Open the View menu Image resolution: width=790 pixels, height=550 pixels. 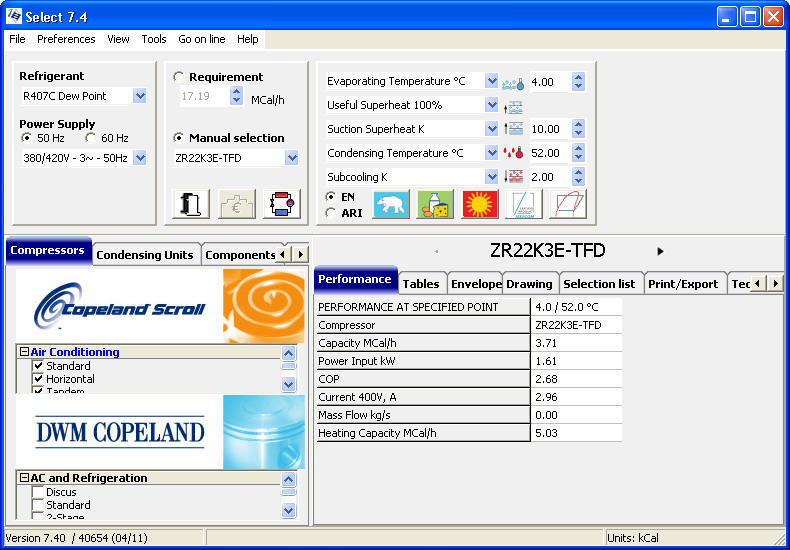pyautogui.click(x=118, y=39)
